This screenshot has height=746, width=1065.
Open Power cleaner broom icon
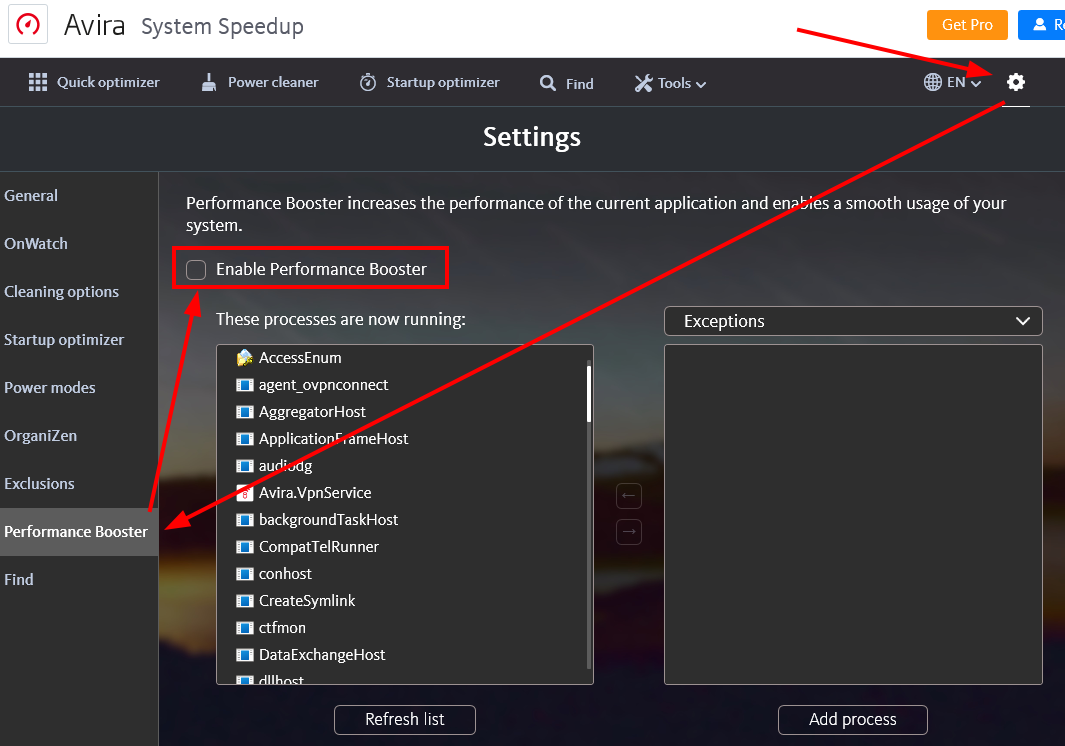[x=208, y=83]
